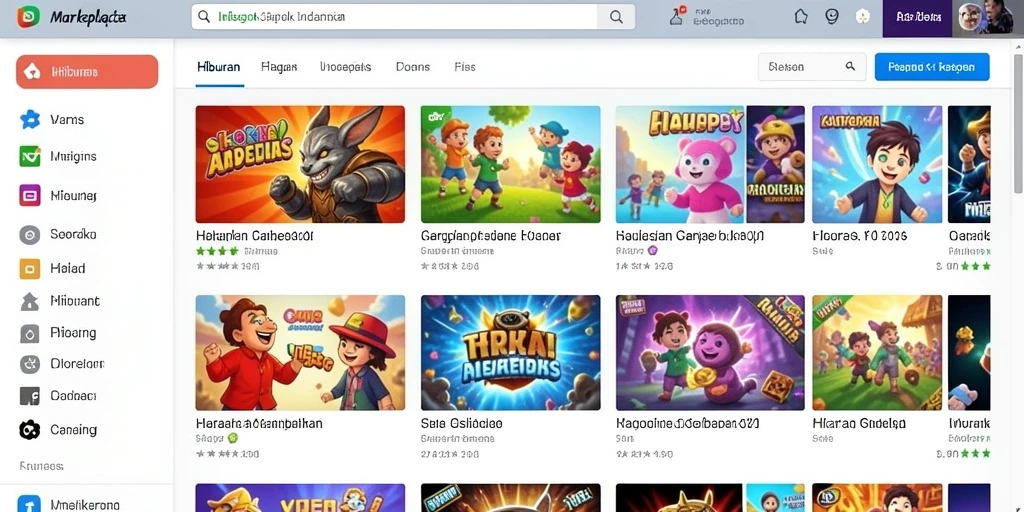
Task: Click the search submit button in top bar
Action: (x=616, y=17)
